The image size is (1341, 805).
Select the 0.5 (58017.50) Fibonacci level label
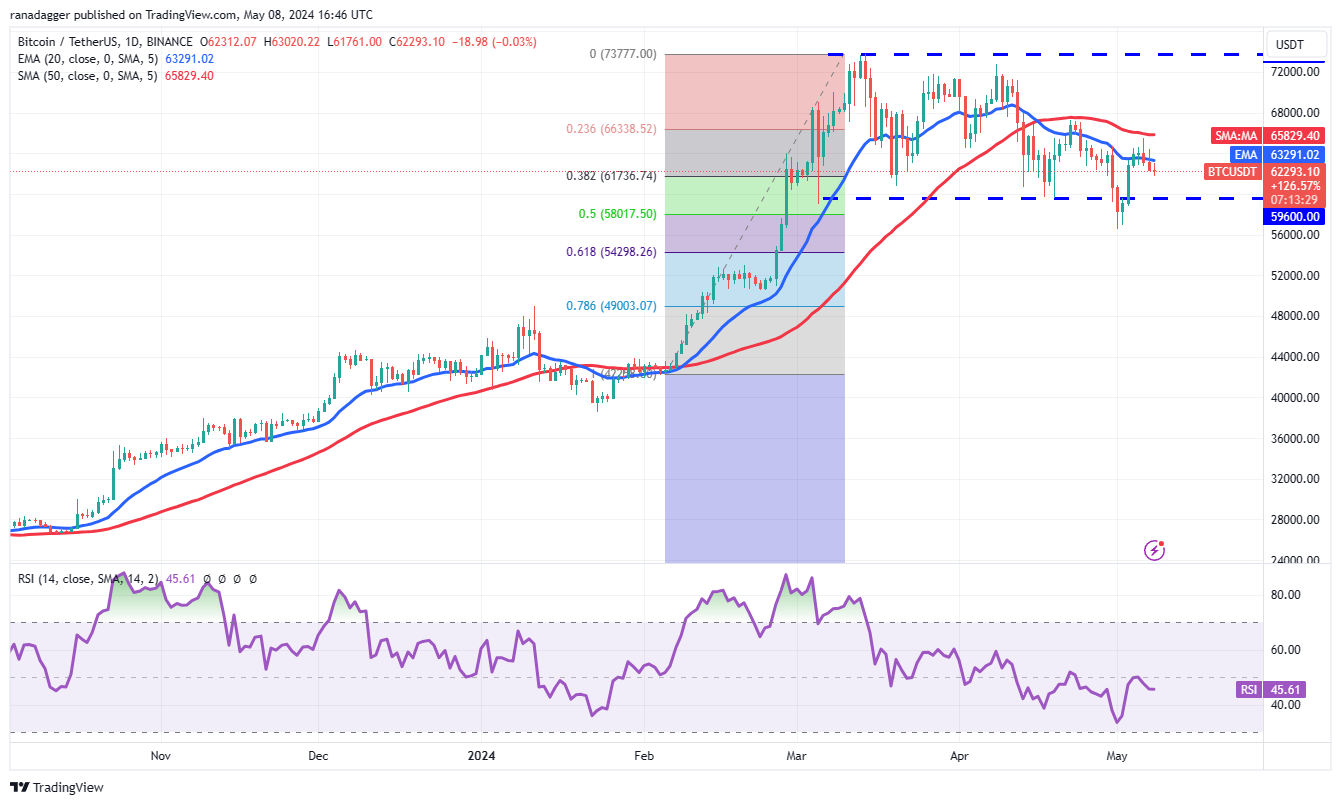(x=619, y=214)
